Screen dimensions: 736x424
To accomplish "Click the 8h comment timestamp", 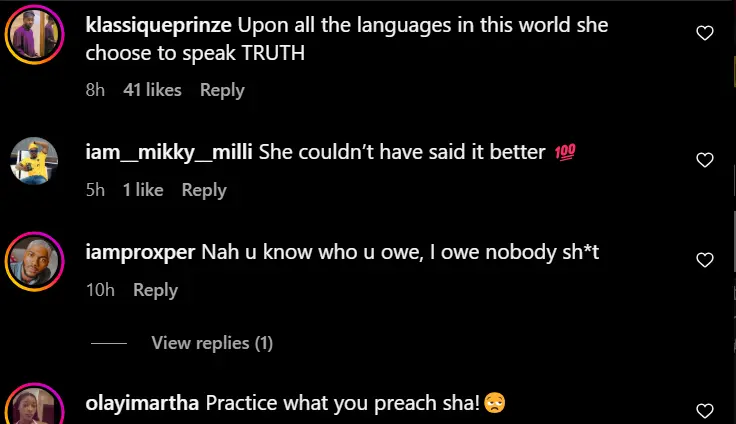I will click(96, 90).
